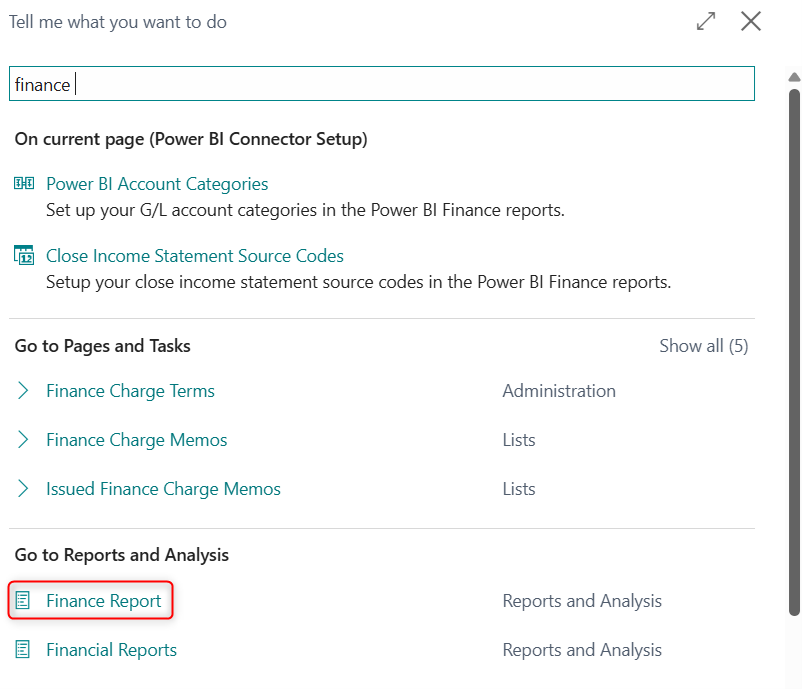Click the vertical scrollbar thumb
The image size is (802, 689).
794,350
